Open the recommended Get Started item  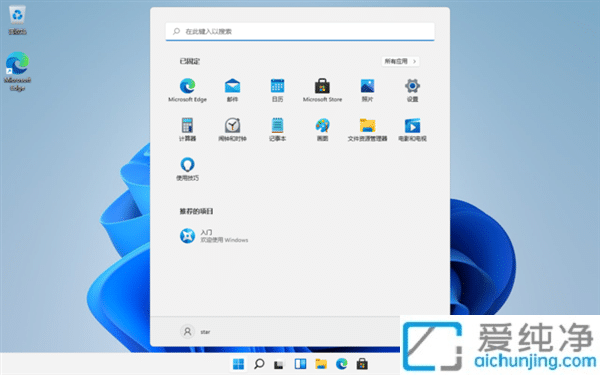pos(214,236)
